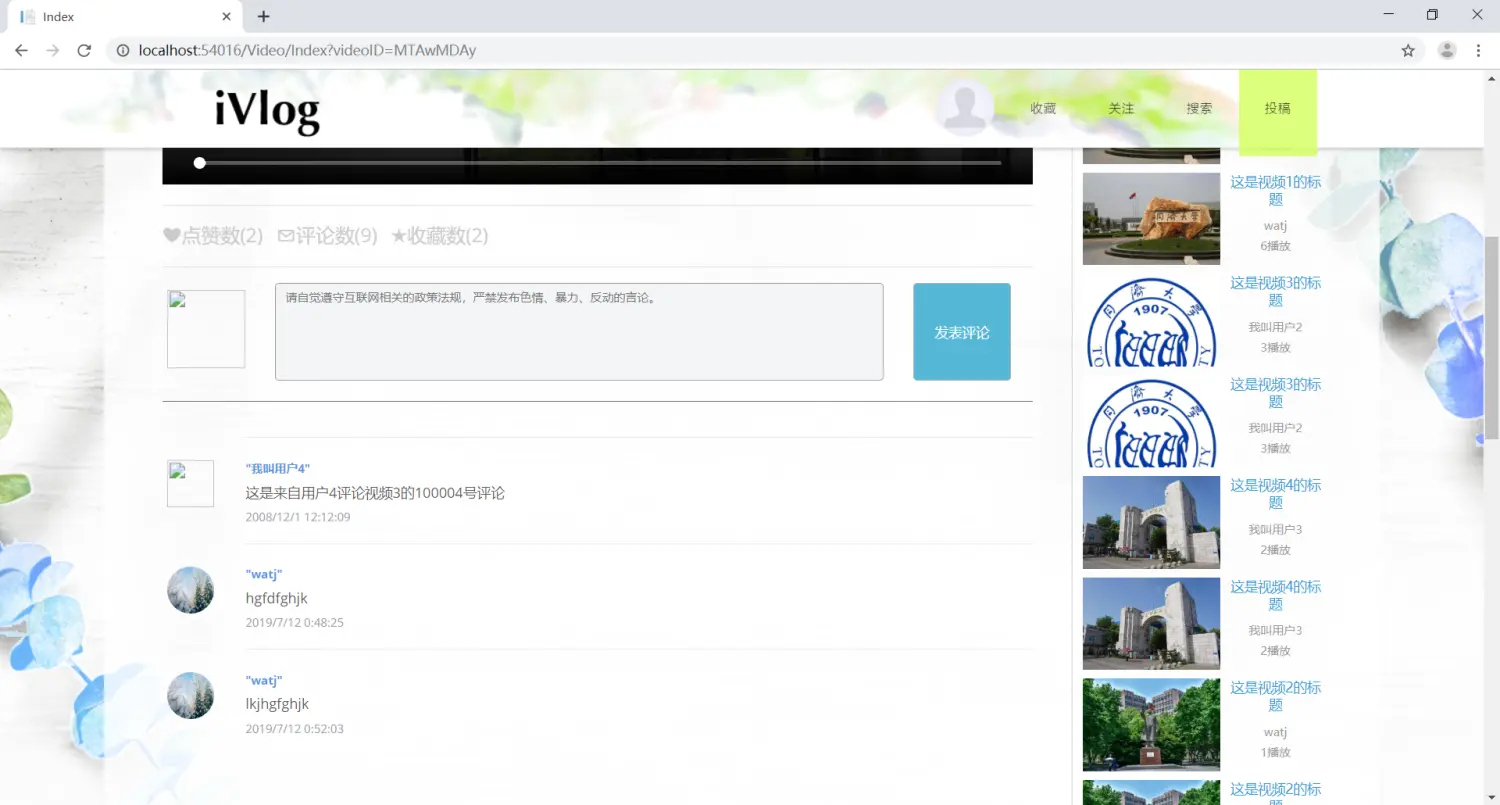The image size is (1500, 805).
Task: Click the envelope 评论数 counter
Action: click(x=327, y=236)
